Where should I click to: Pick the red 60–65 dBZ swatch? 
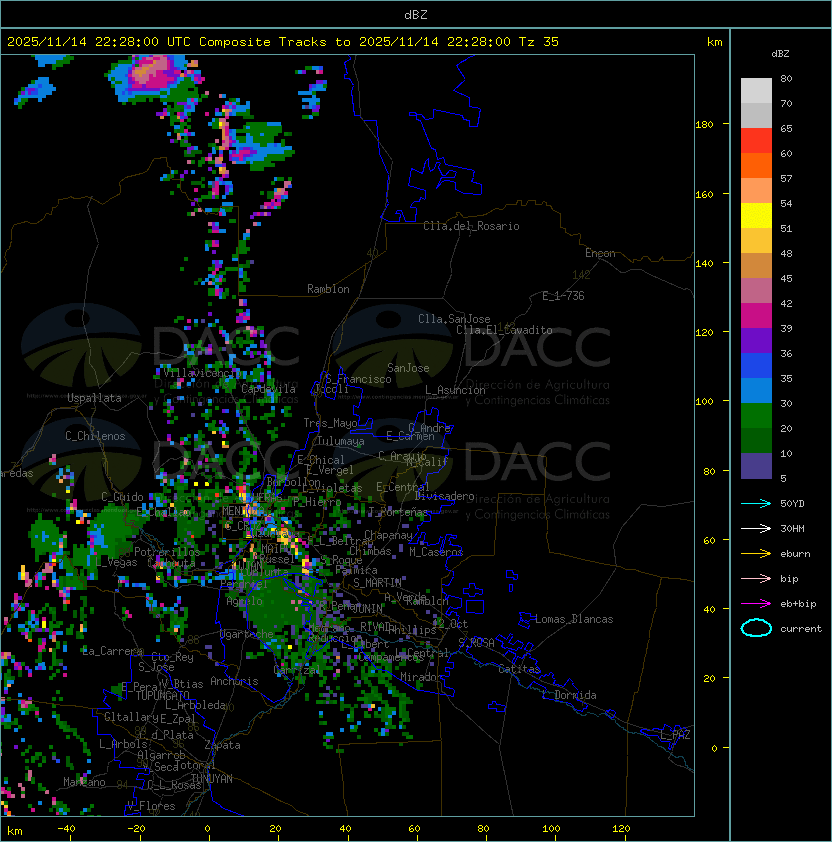[756, 141]
